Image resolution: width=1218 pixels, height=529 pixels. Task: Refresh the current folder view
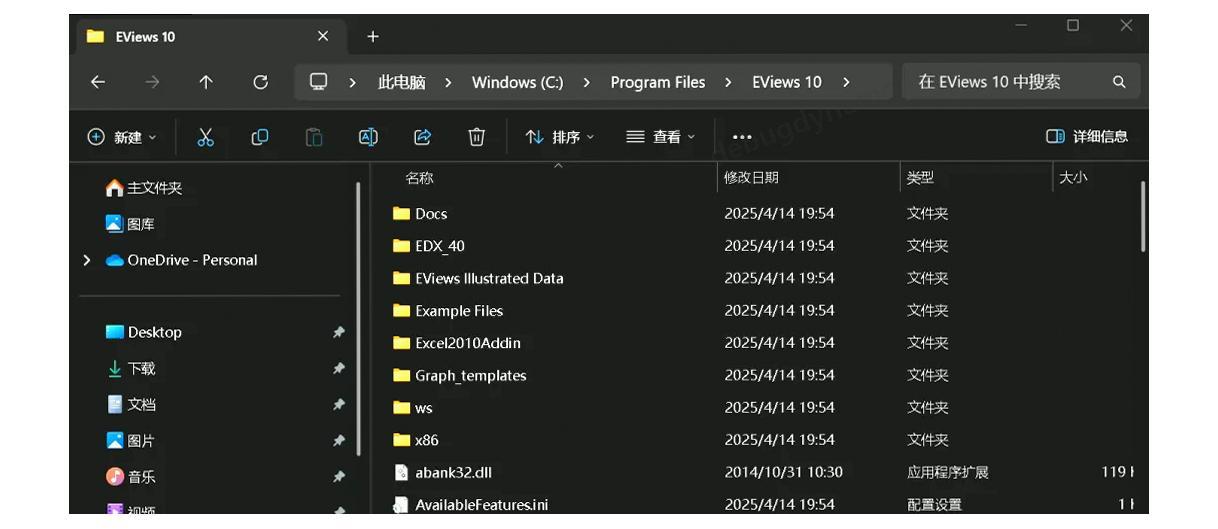tap(260, 82)
